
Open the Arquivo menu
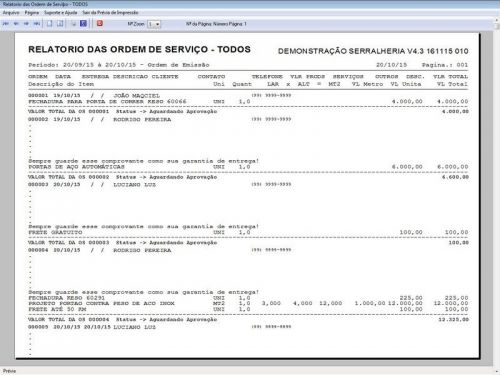coord(11,13)
